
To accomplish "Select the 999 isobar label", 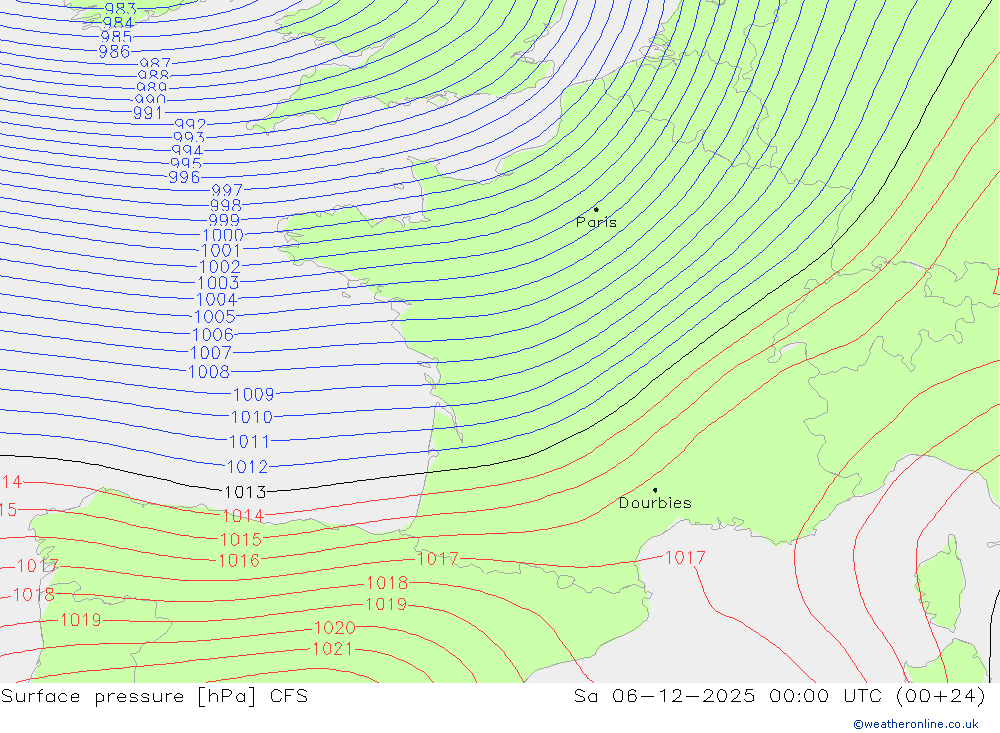I will pyautogui.click(x=224, y=221).
